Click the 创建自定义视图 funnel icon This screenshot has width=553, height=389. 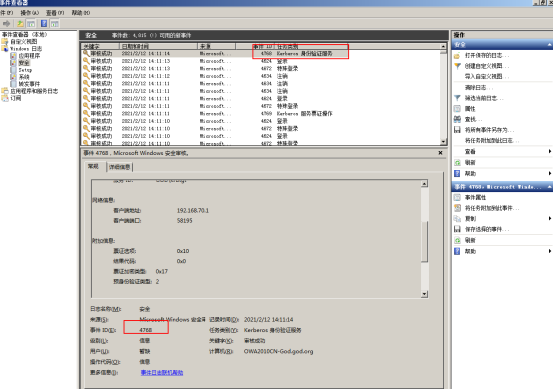click(457, 66)
